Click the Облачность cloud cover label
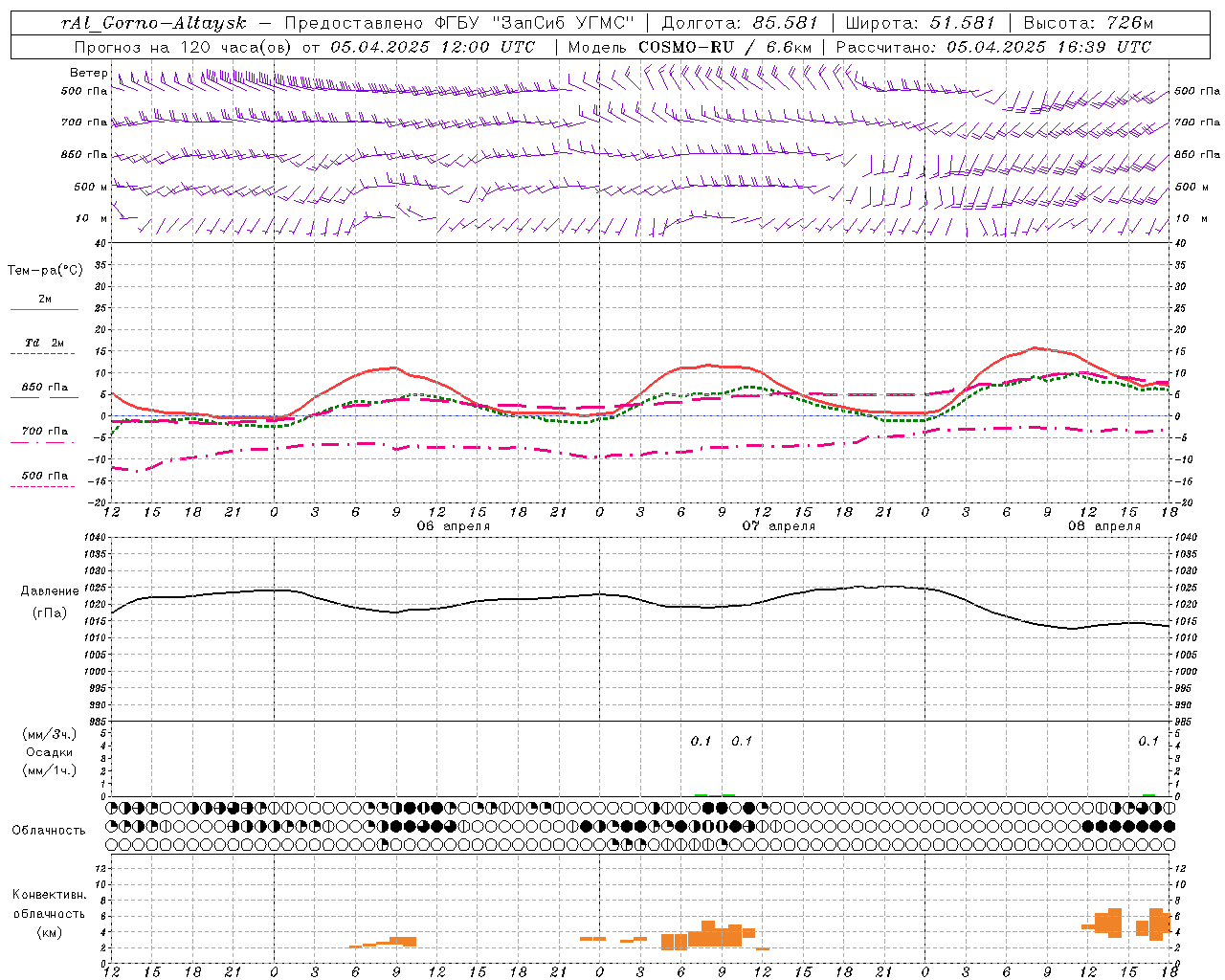This screenshot has height=980, width=1225. click(49, 831)
